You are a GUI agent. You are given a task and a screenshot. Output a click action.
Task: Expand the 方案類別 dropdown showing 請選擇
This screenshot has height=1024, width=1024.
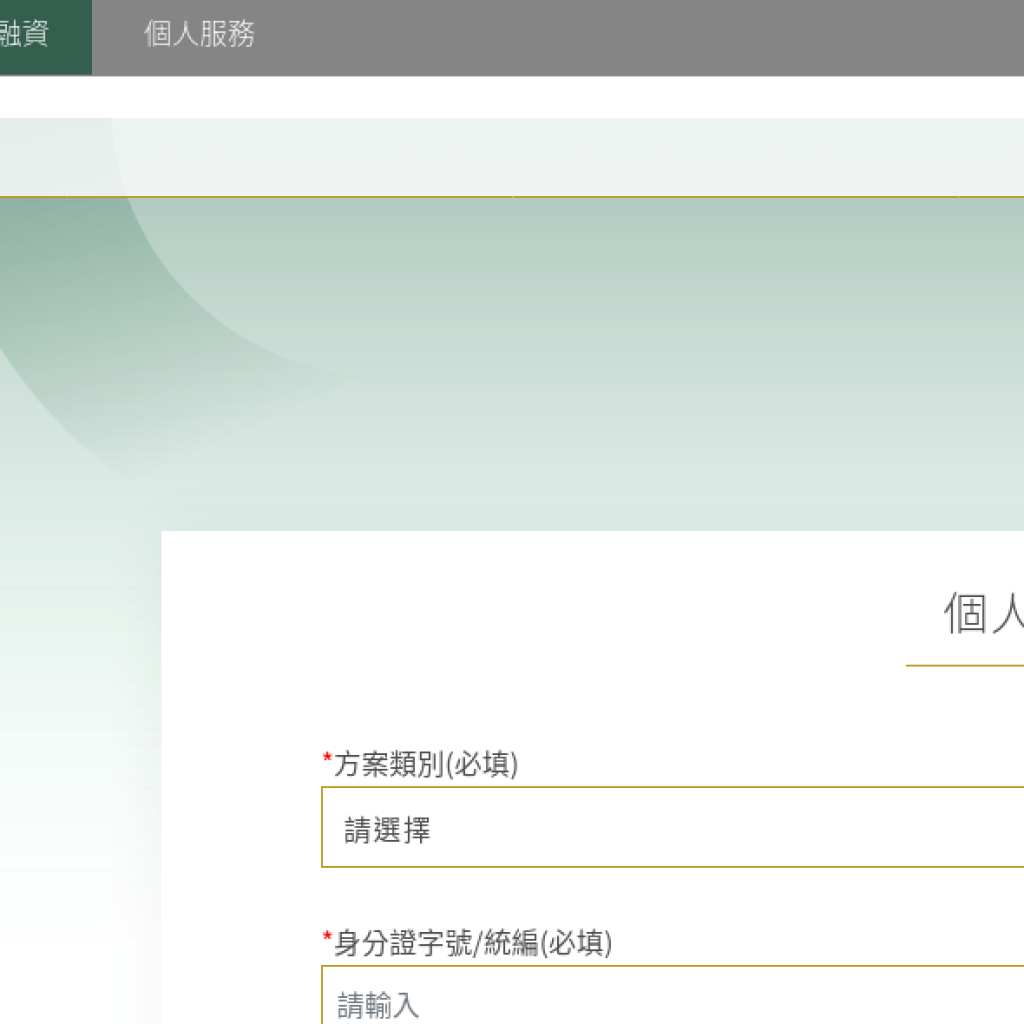[x=672, y=828]
